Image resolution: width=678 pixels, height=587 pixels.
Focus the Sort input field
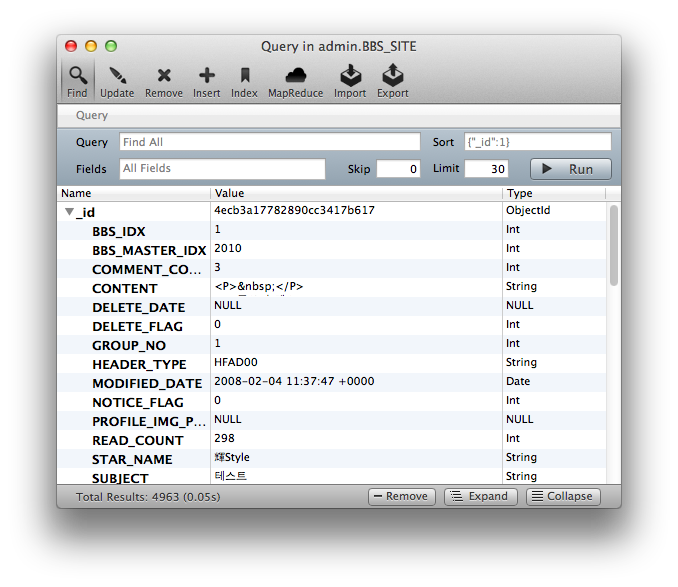[x=538, y=142]
